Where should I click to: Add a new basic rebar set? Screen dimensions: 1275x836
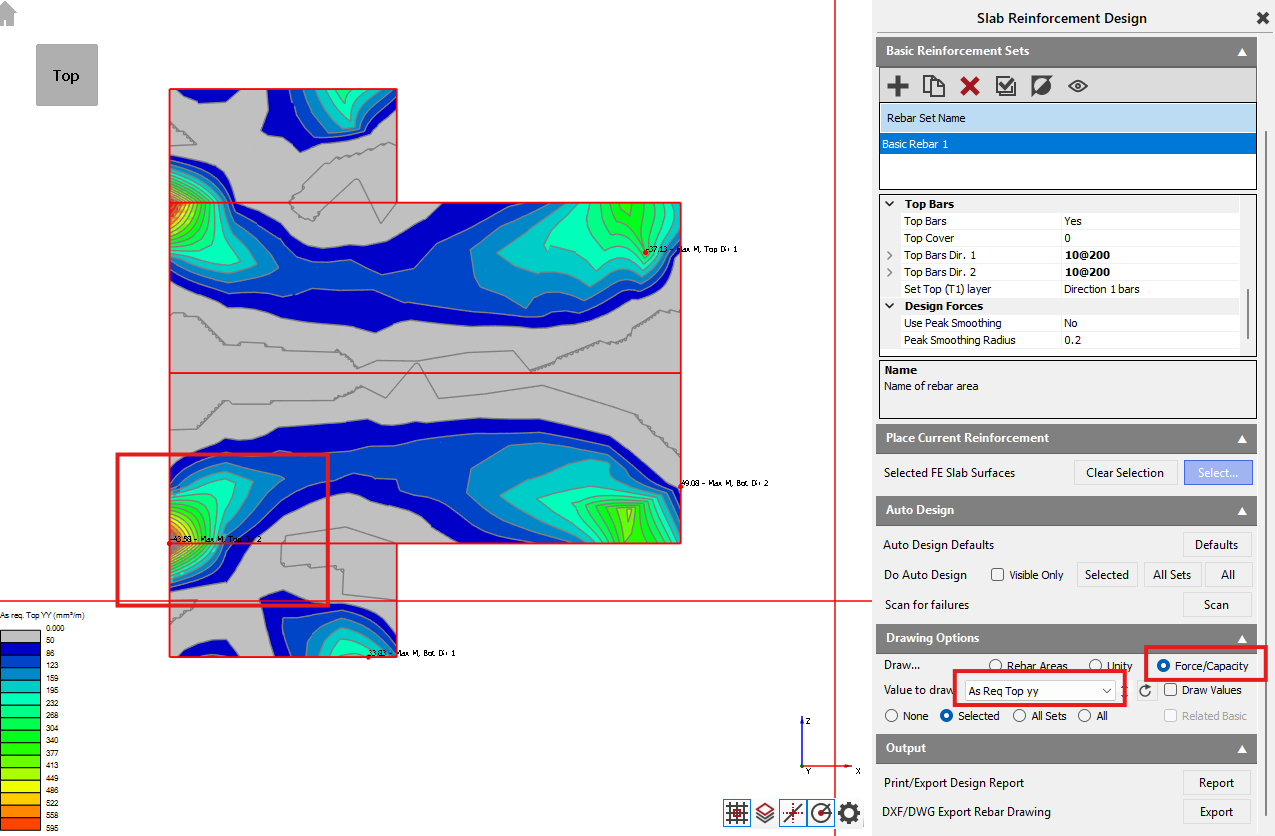(897, 86)
